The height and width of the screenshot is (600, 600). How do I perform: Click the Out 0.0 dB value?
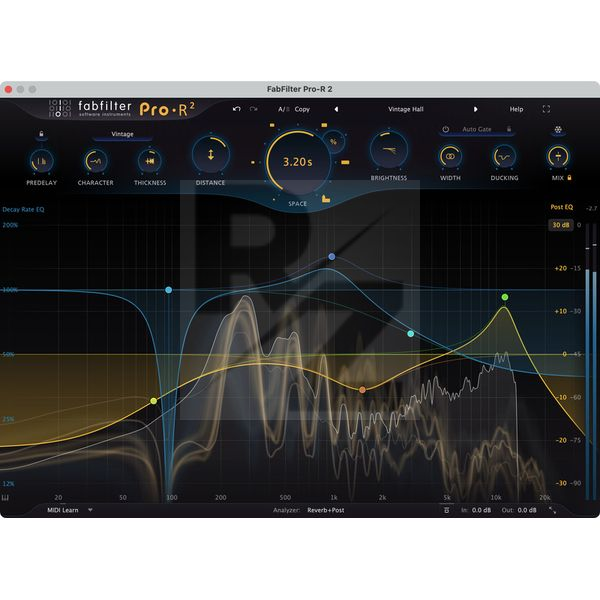[527, 510]
